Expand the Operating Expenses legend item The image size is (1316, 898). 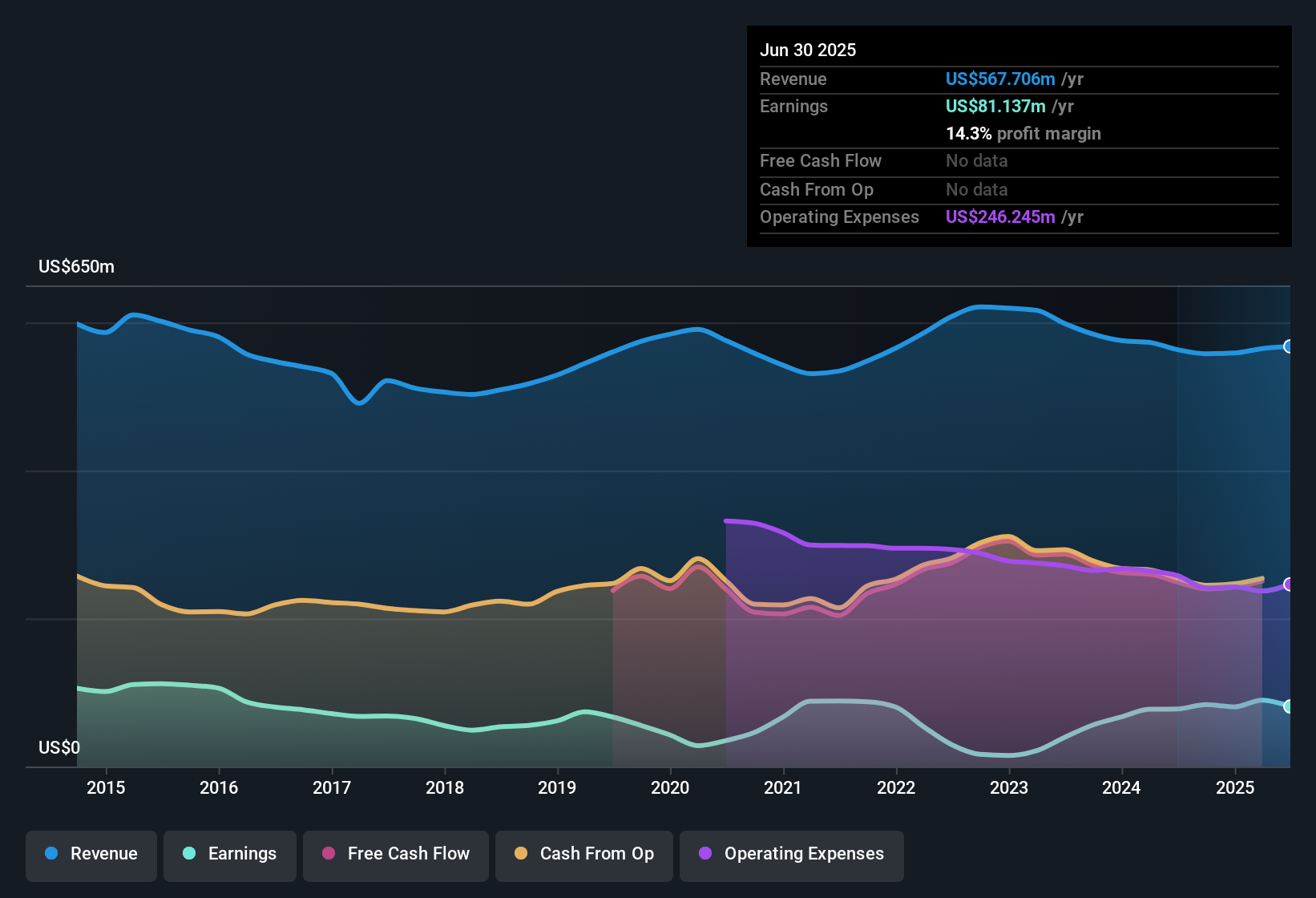pos(791,855)
